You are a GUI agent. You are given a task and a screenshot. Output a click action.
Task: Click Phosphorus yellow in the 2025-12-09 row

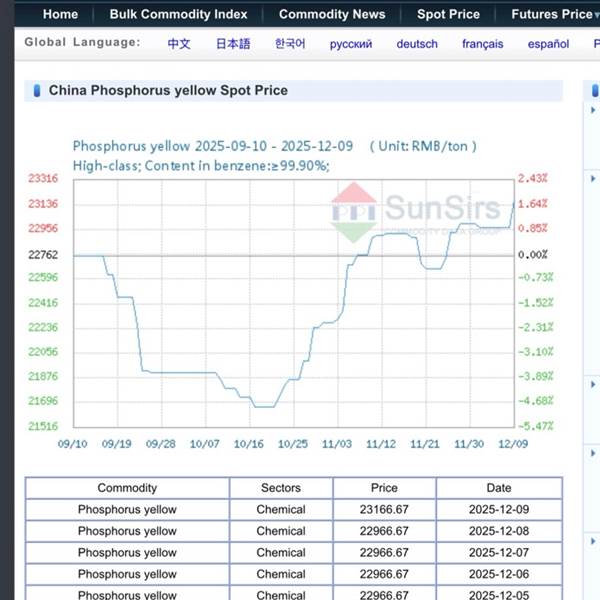coord(127,509)
